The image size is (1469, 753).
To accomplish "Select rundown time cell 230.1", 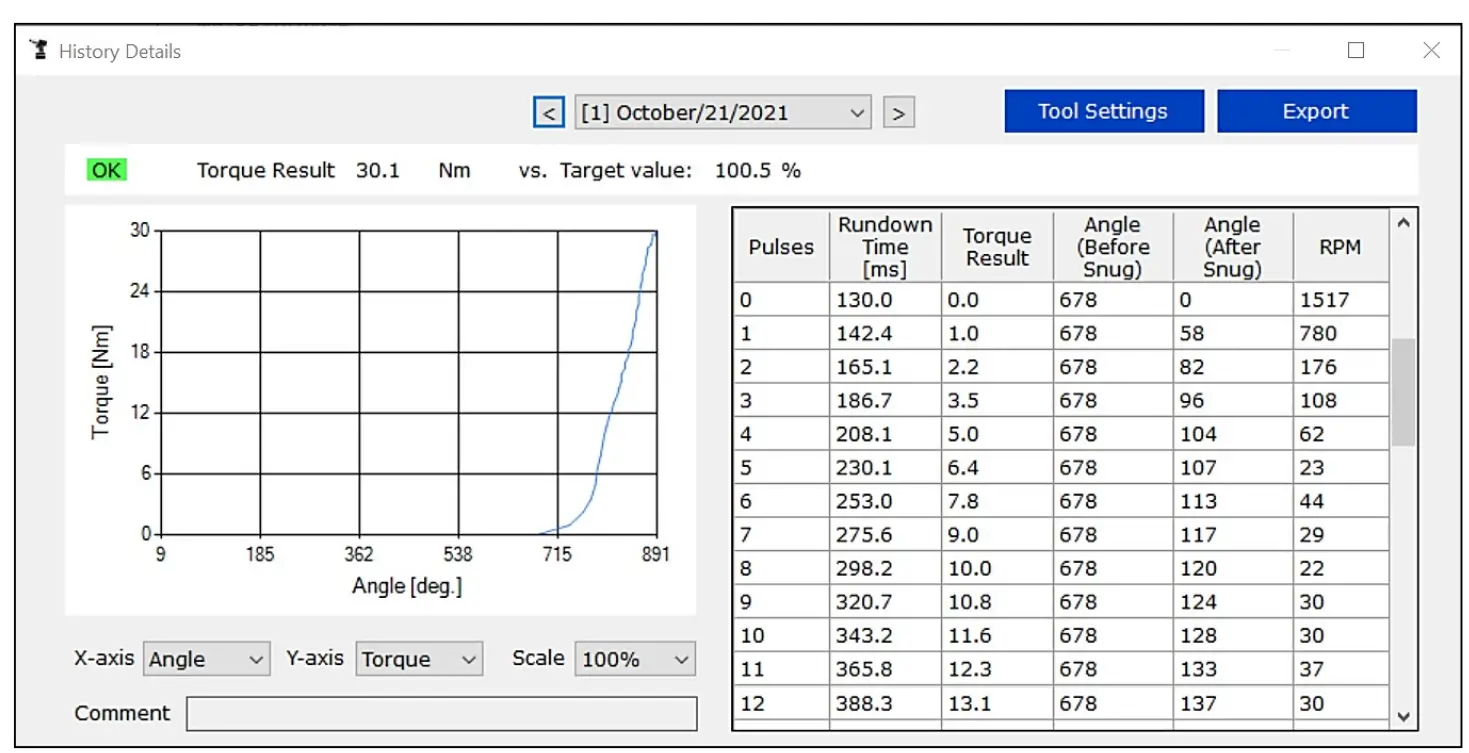I will 885,467.
